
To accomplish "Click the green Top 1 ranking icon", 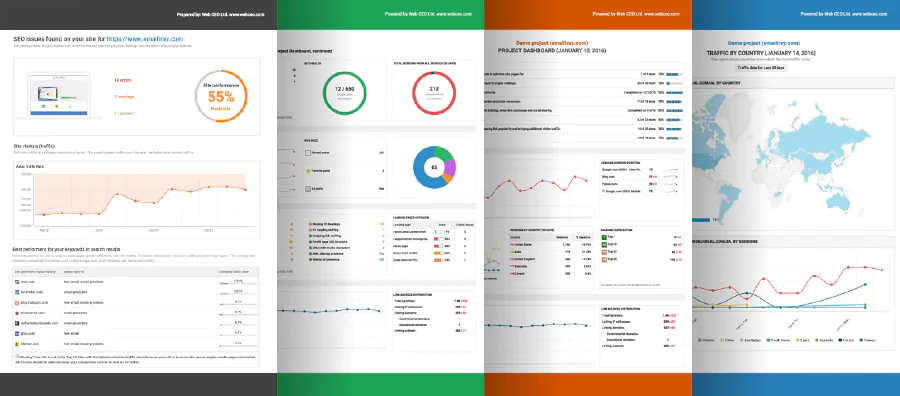I will 603,236.
